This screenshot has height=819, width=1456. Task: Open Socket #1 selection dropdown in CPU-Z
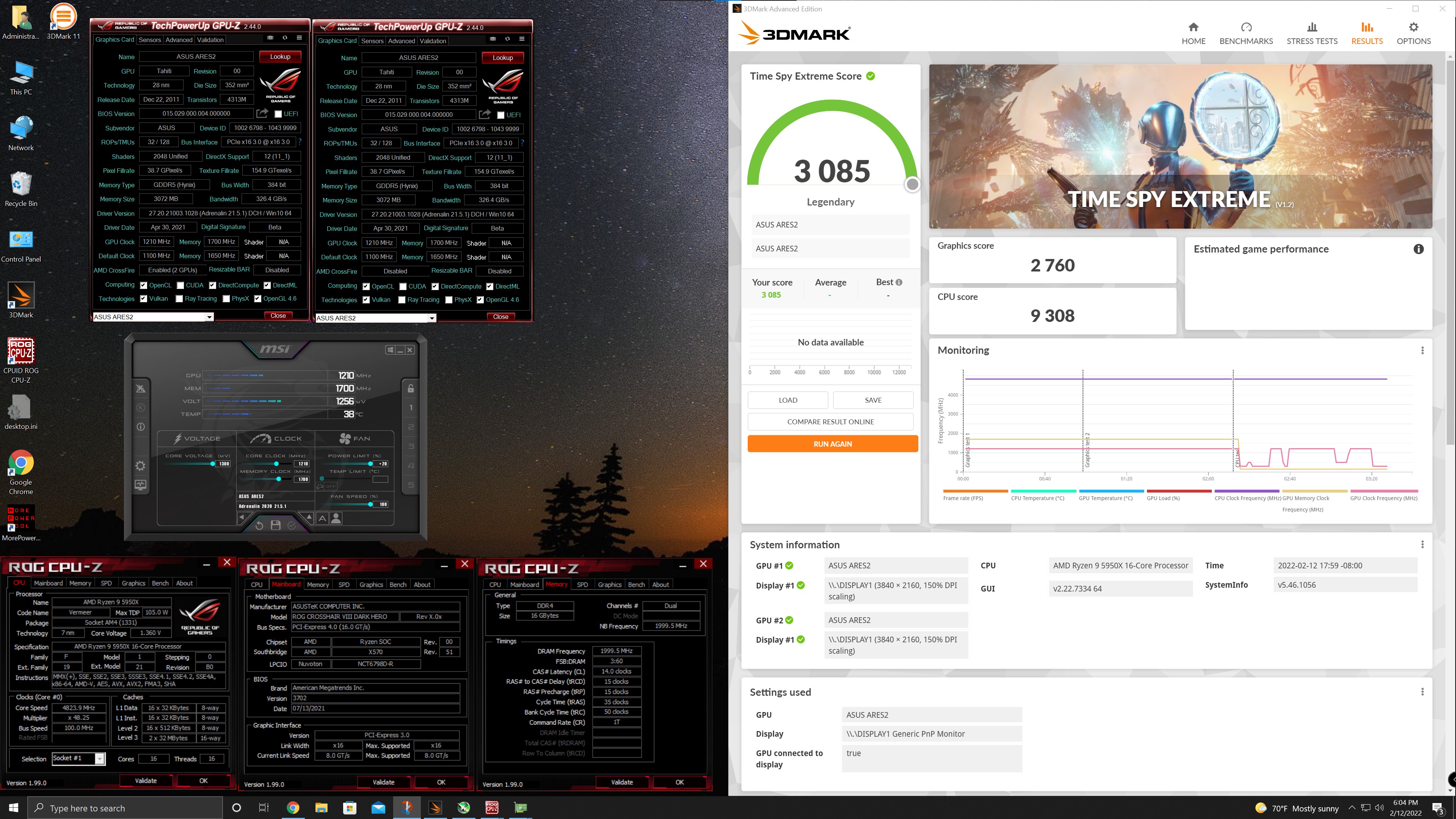[x=100, y=758]
